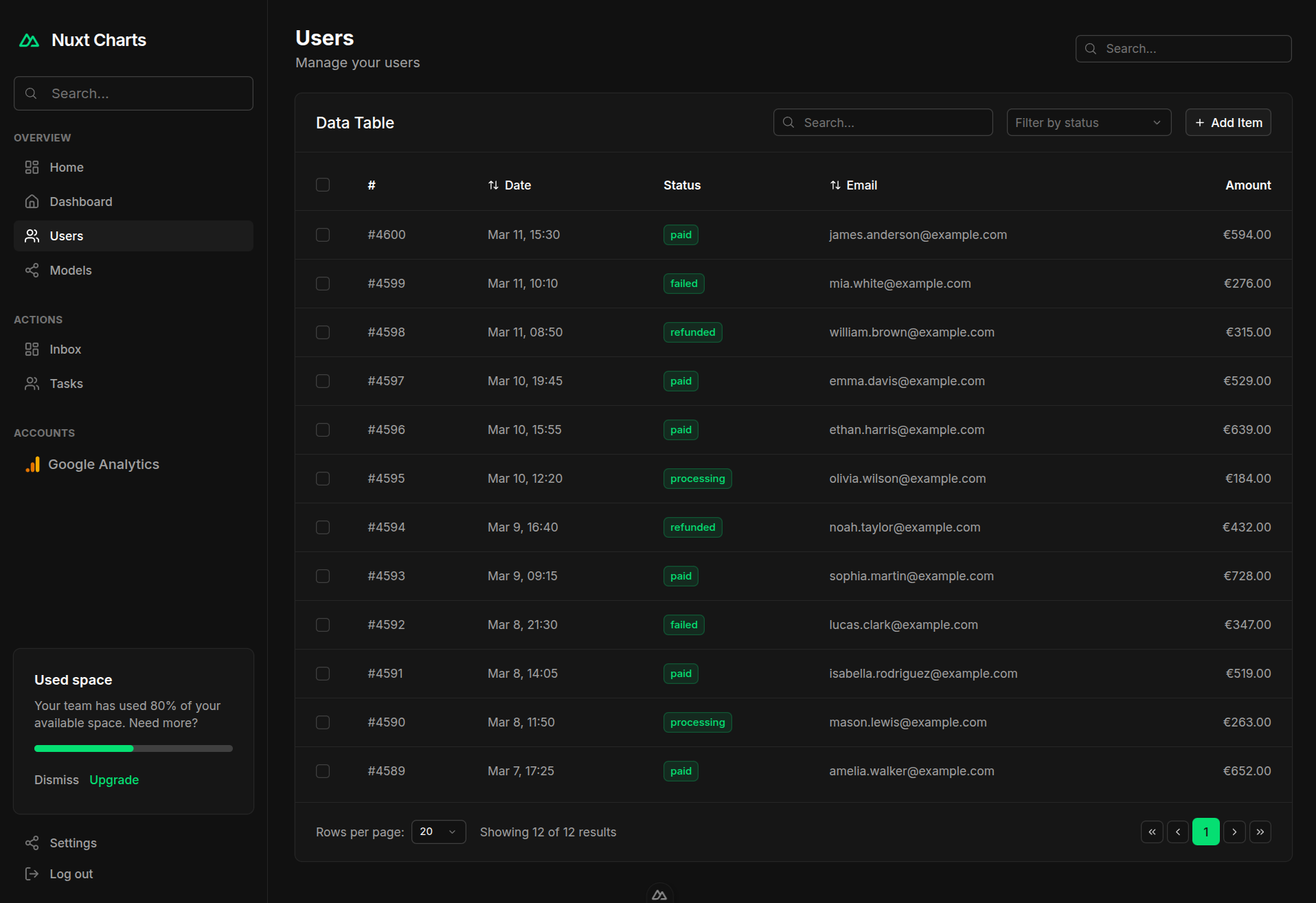
Task: Click the Settings icon in sidebar
Action: (x=32, y=843)
